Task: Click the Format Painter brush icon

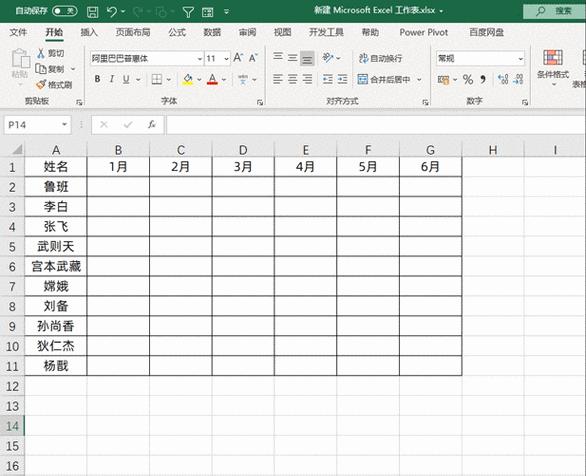Action: [41, 85]
